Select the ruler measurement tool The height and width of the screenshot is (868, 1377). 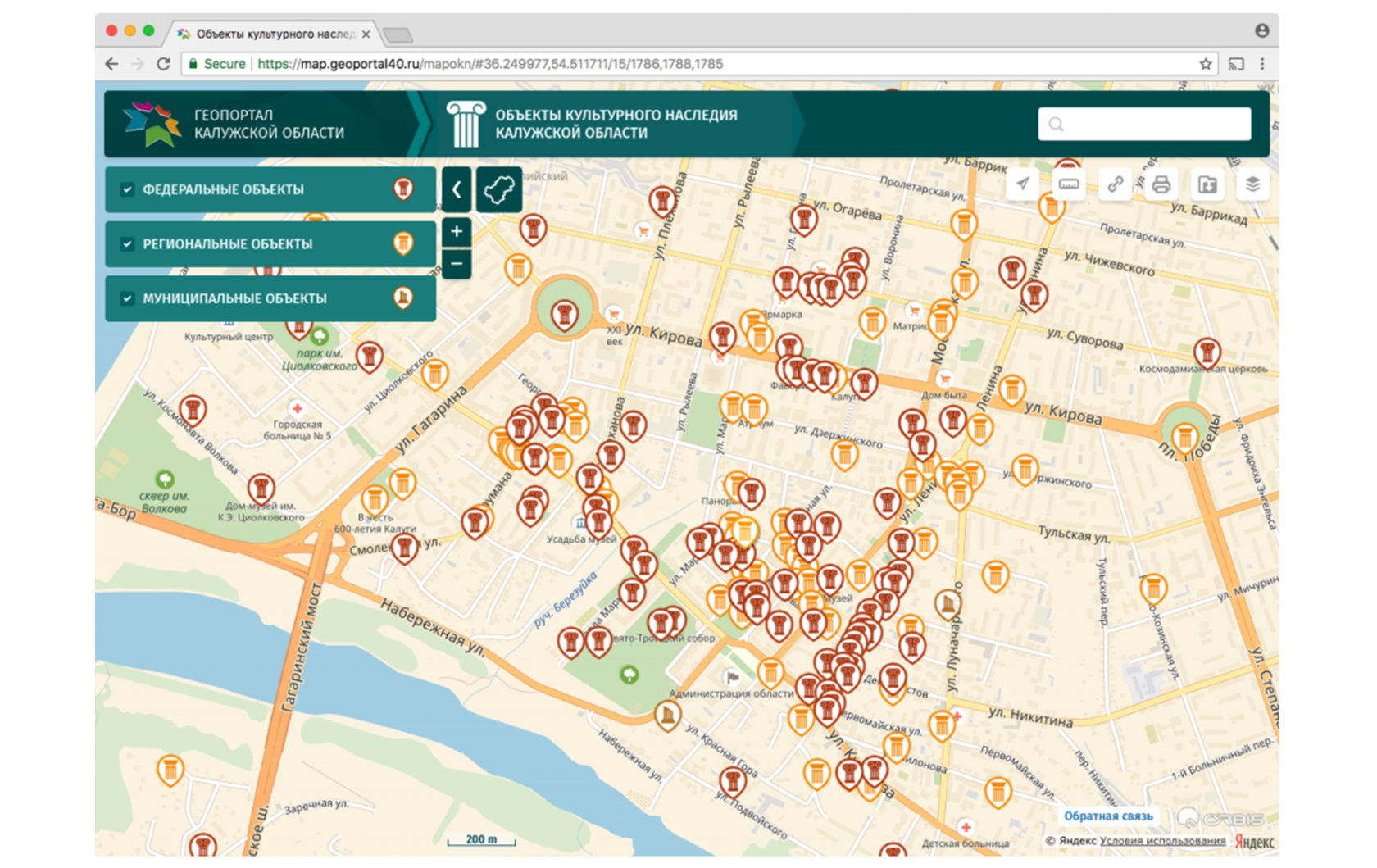point(1069,184)
